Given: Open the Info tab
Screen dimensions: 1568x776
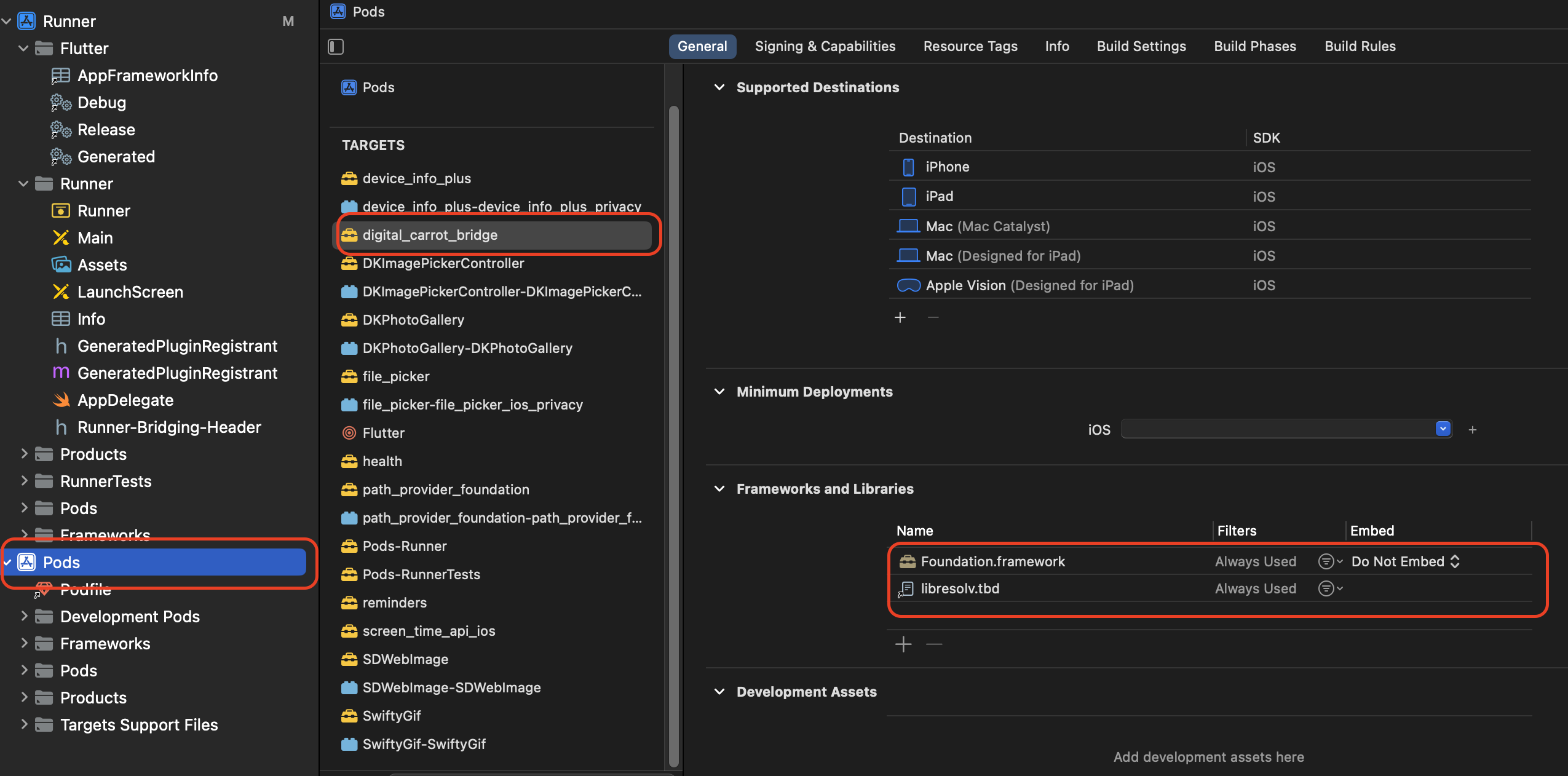Looking at the screenshot, I should pyautogui.click(x=1057, y=47).
